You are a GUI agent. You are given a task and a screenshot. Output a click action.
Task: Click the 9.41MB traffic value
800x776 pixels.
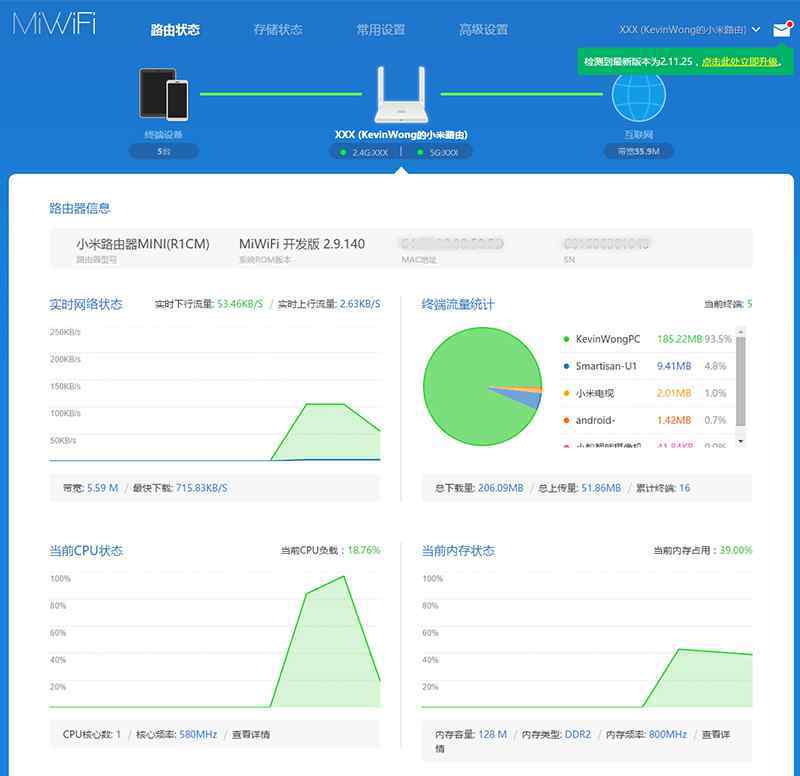[x=674, y=366]
